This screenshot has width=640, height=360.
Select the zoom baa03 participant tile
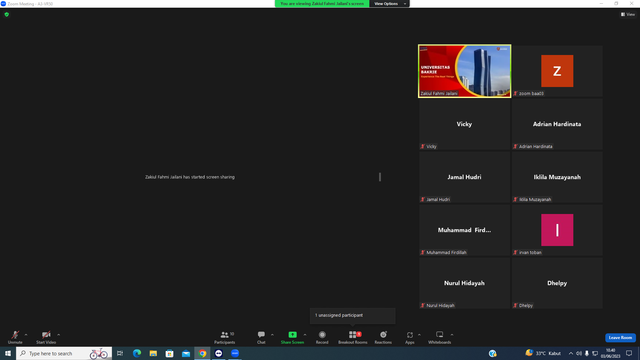[557, 71]
